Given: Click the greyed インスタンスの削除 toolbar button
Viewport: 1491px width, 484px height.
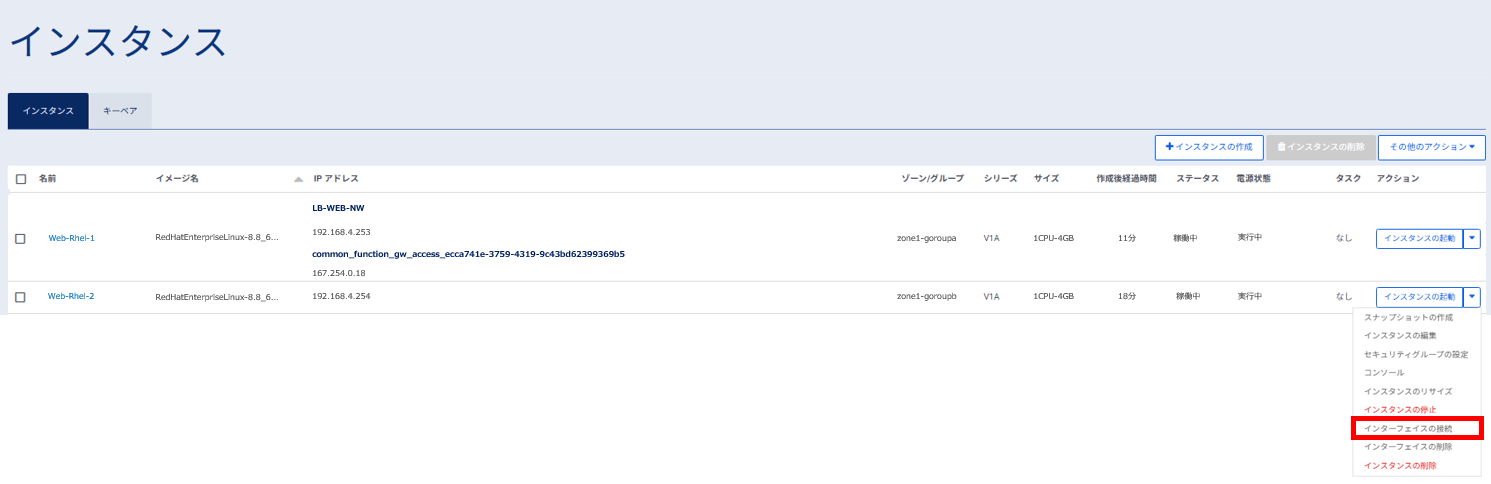Looking at the screenshot, I should (x=1320, y=147).
